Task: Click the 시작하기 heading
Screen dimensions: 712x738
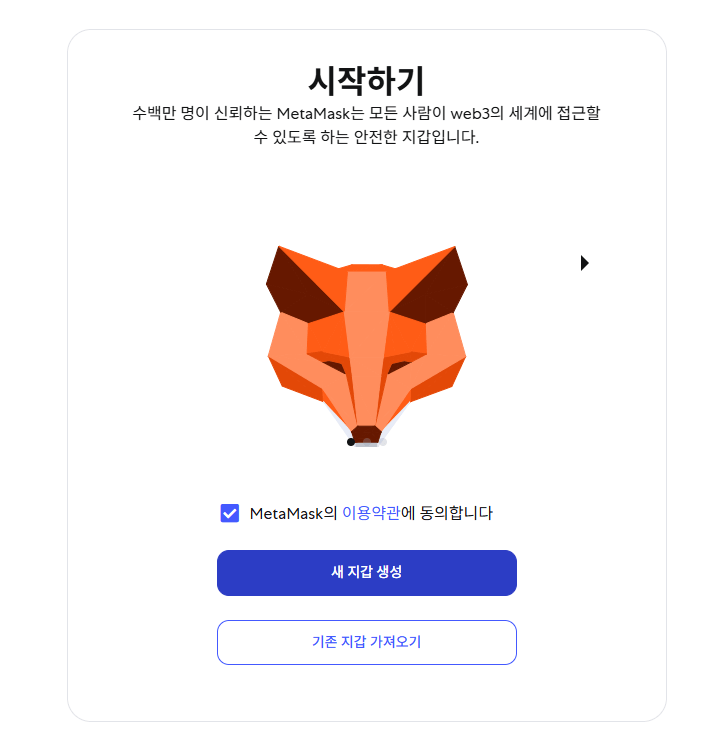Action: [366, 79]
